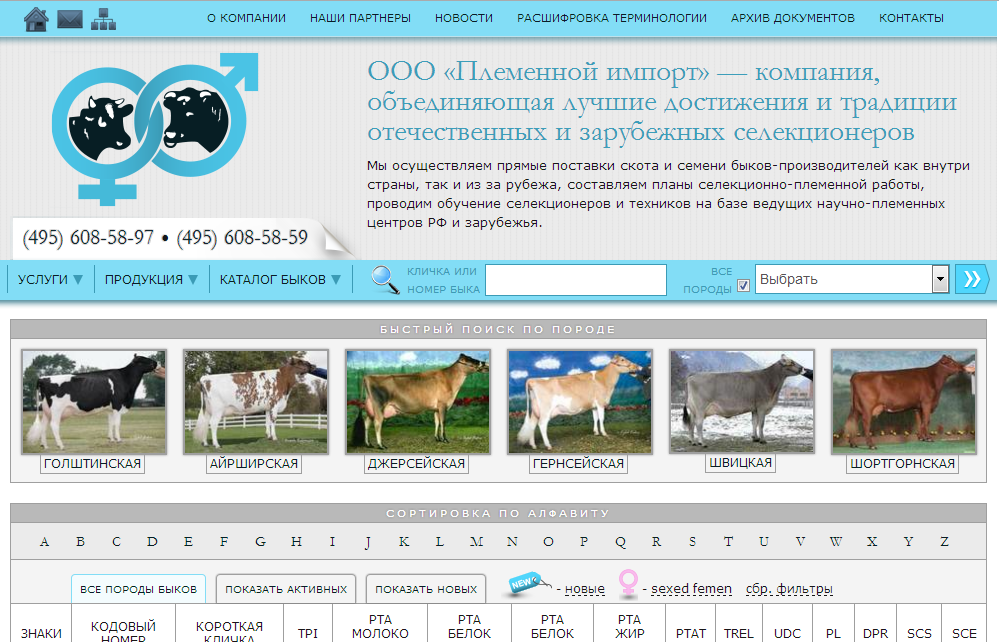Screen dimensions: 999x642
Task: Click the bull name search field
Action: click(x=576, y=280)
